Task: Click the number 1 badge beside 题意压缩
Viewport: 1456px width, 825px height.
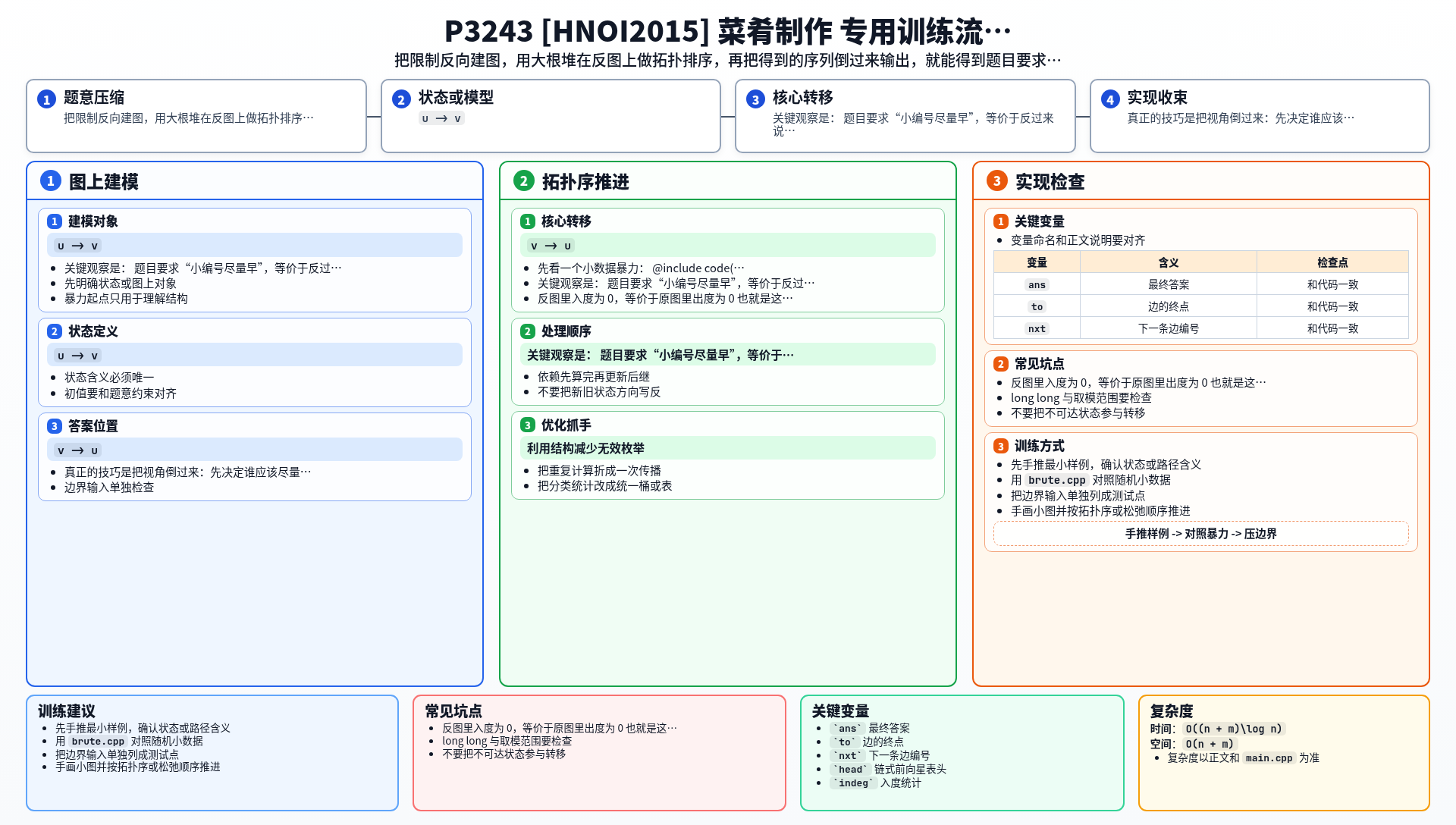Action: [46, 99]
